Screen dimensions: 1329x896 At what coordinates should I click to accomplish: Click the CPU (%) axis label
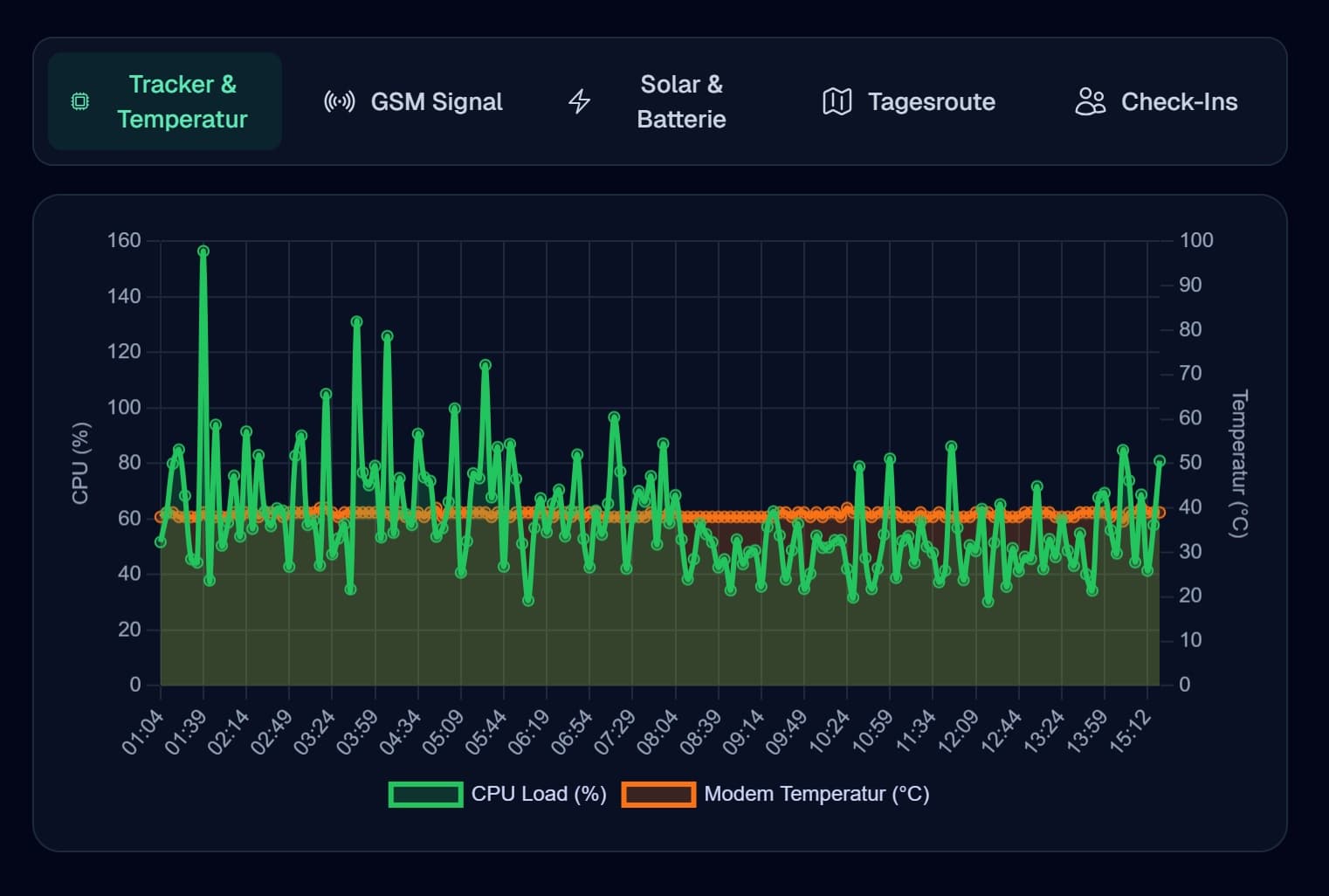point(81,463)
